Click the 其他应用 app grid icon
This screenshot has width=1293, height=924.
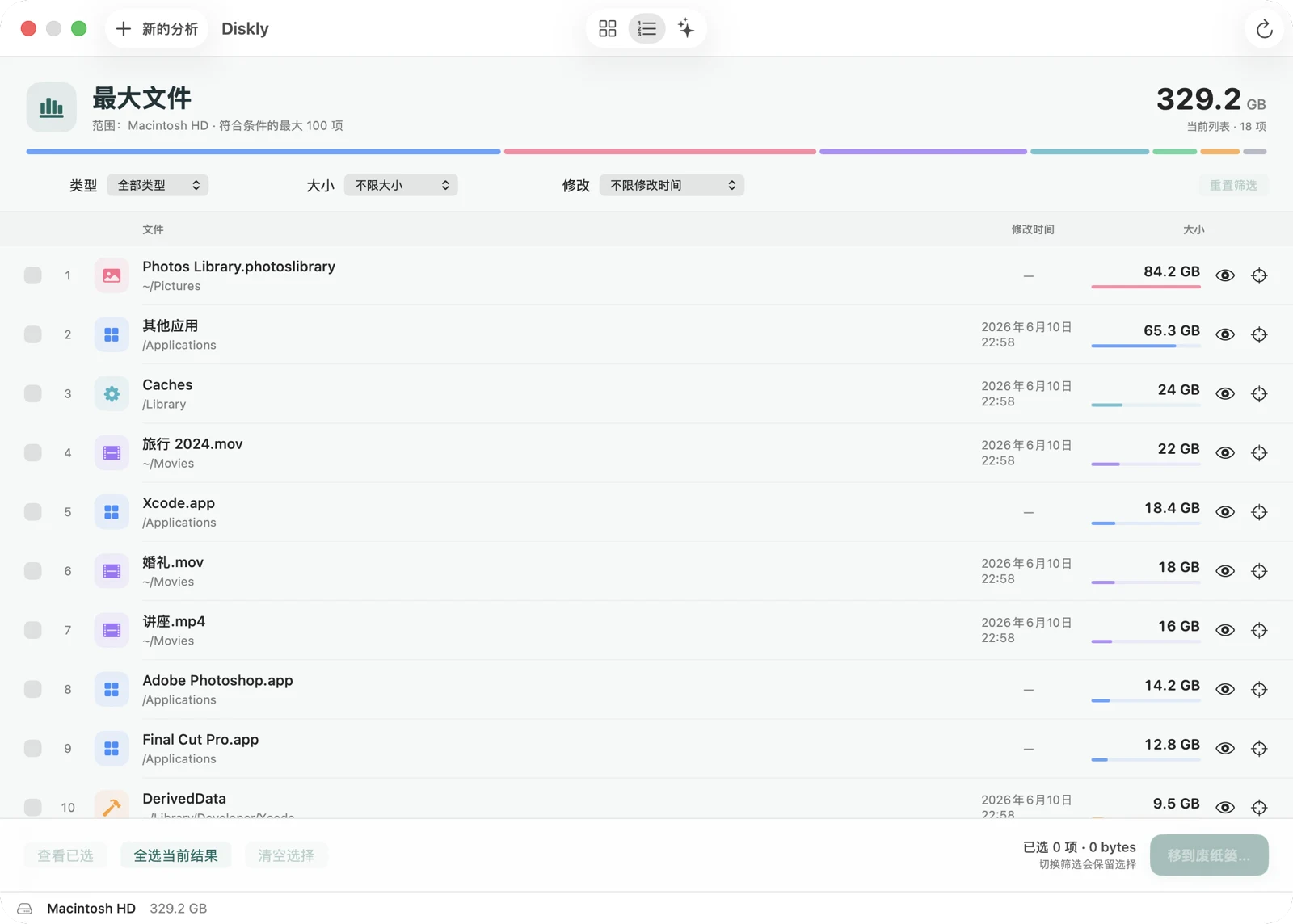pyautogui.click(x=112, y=334)
